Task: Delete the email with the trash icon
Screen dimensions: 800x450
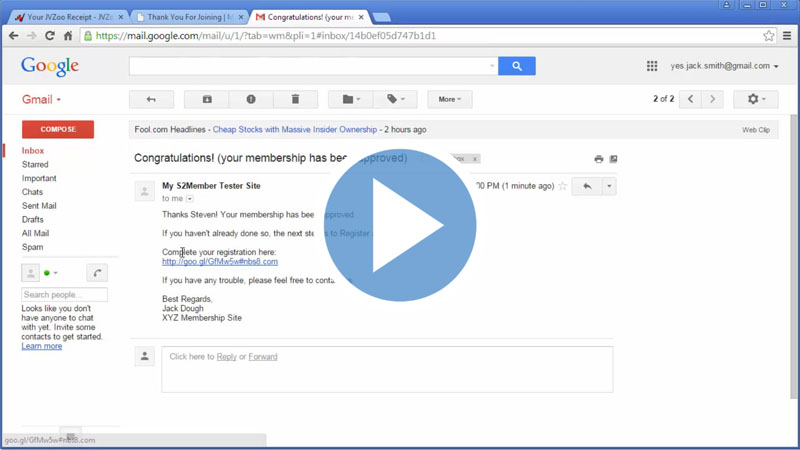Action: (x=295, y=99)
